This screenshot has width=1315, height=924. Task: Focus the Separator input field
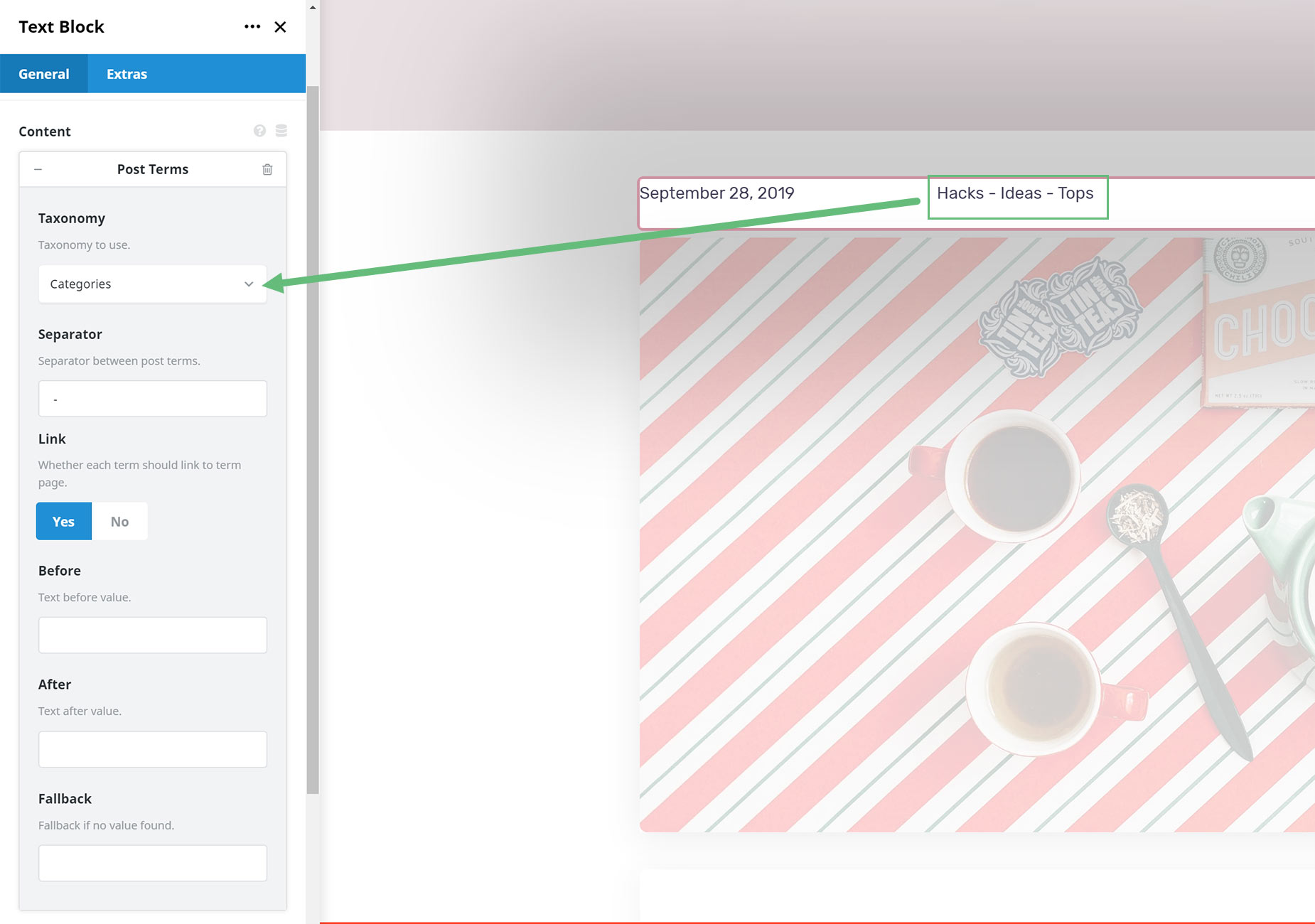(x=153, y=399)
